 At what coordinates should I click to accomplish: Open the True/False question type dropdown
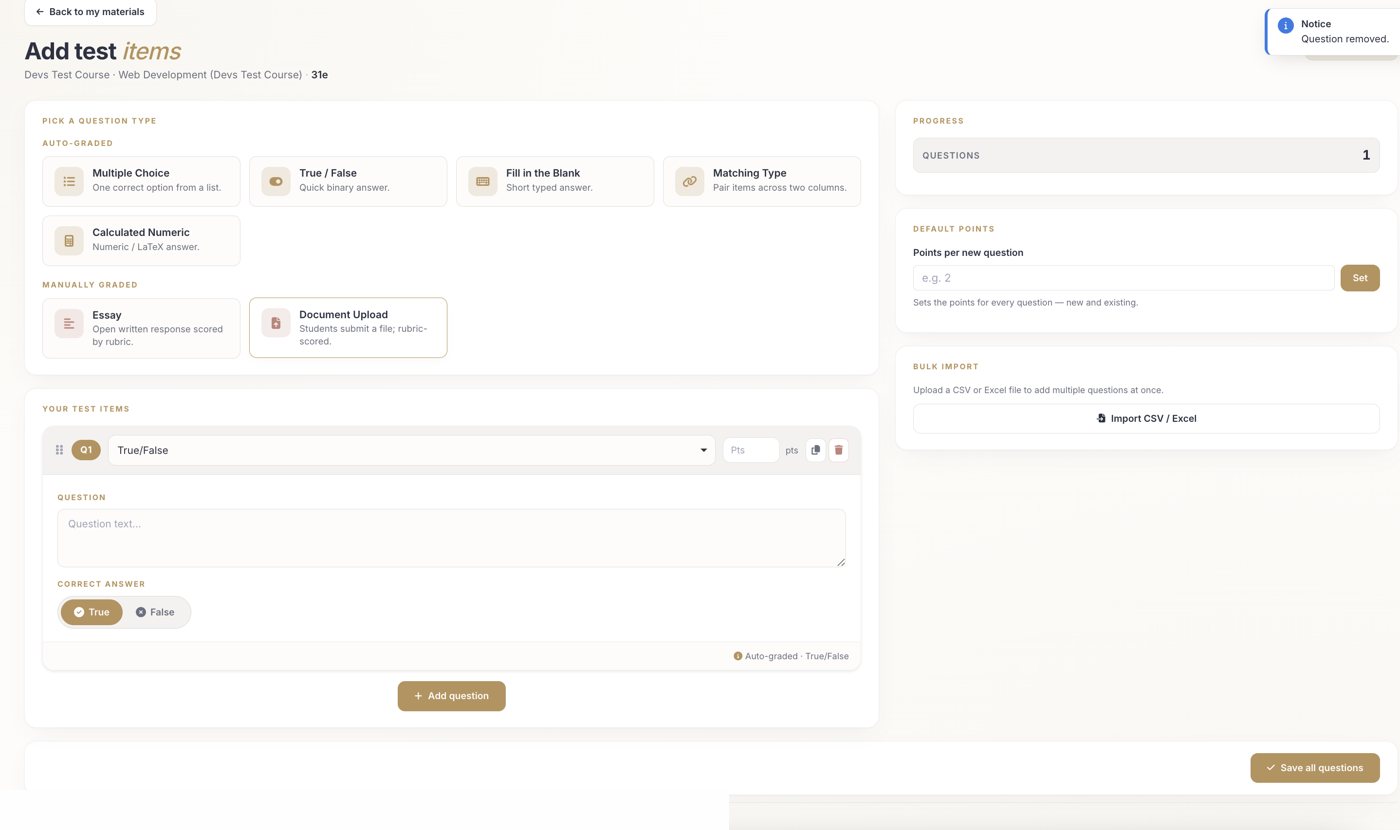coord(412,450)
